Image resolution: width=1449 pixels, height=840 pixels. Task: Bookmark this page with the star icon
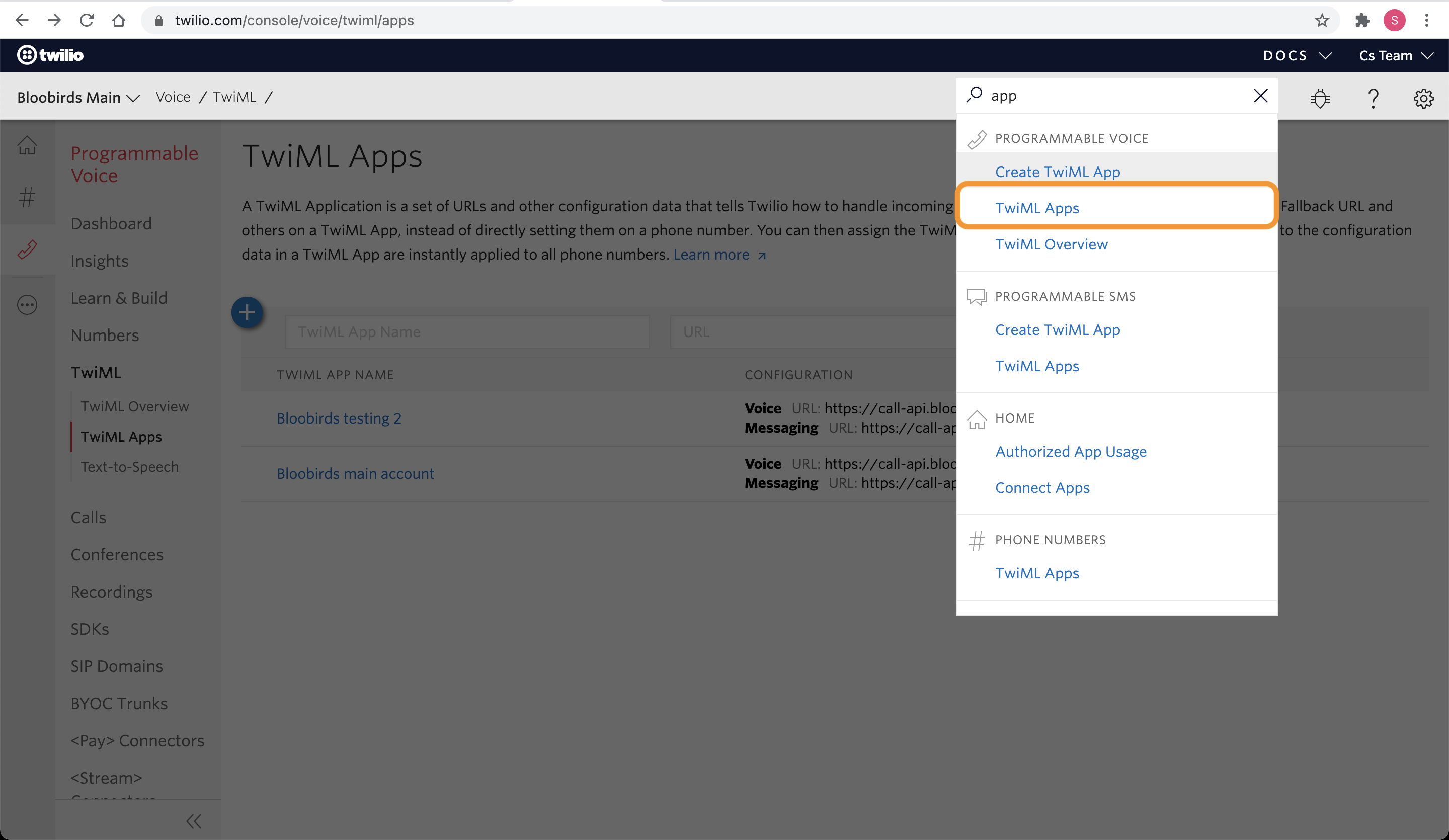[1322, 20]
